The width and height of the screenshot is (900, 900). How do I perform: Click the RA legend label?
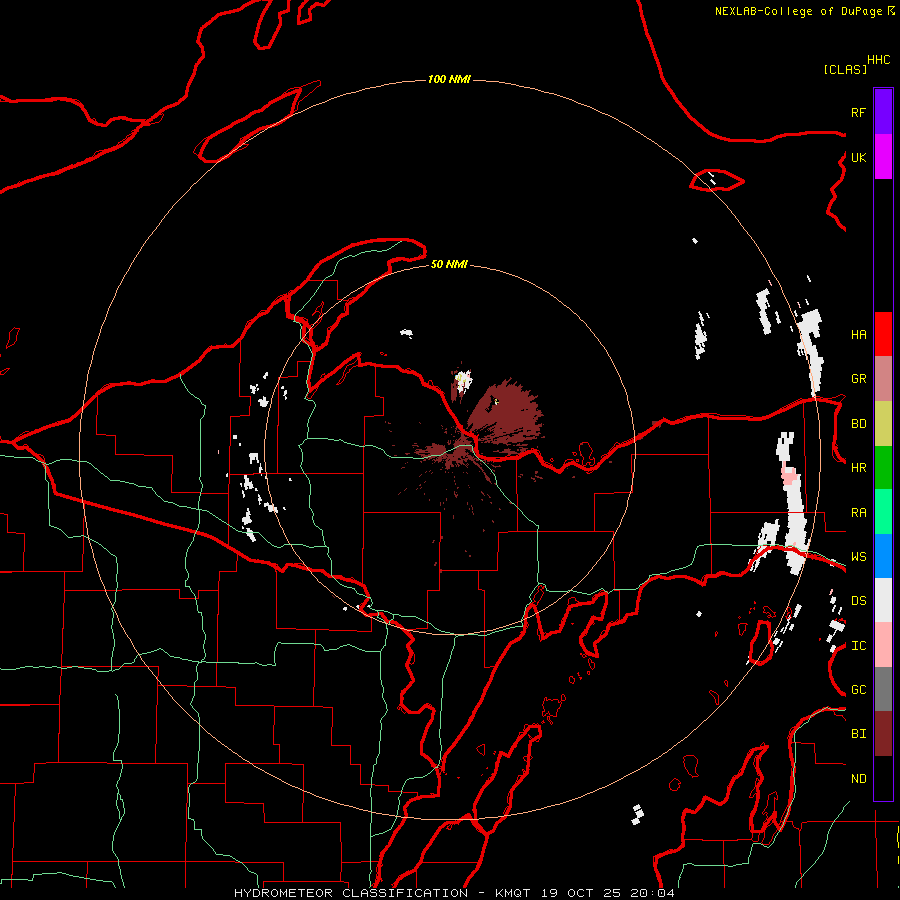[858, 513]
